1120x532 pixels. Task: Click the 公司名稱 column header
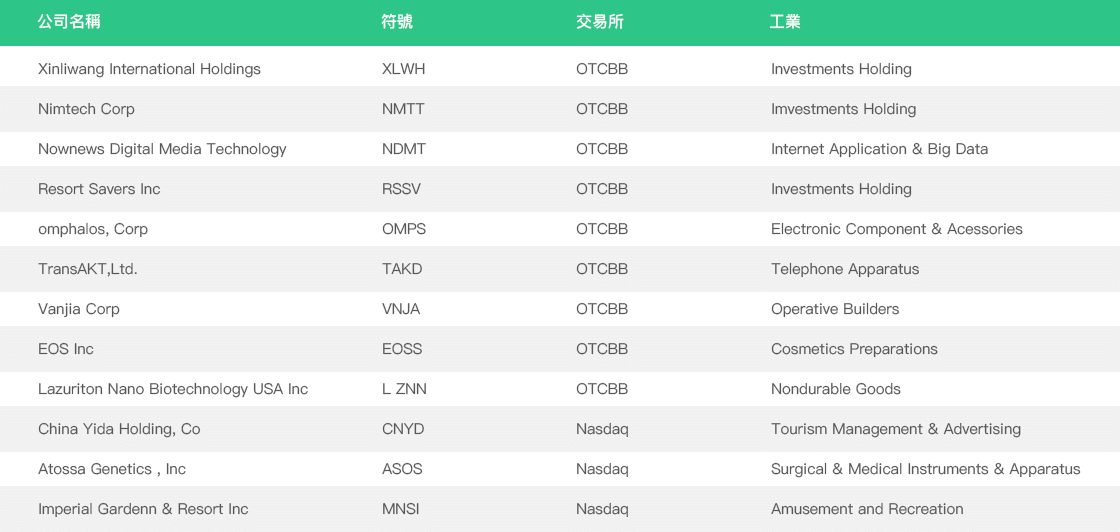coord(69,22)
